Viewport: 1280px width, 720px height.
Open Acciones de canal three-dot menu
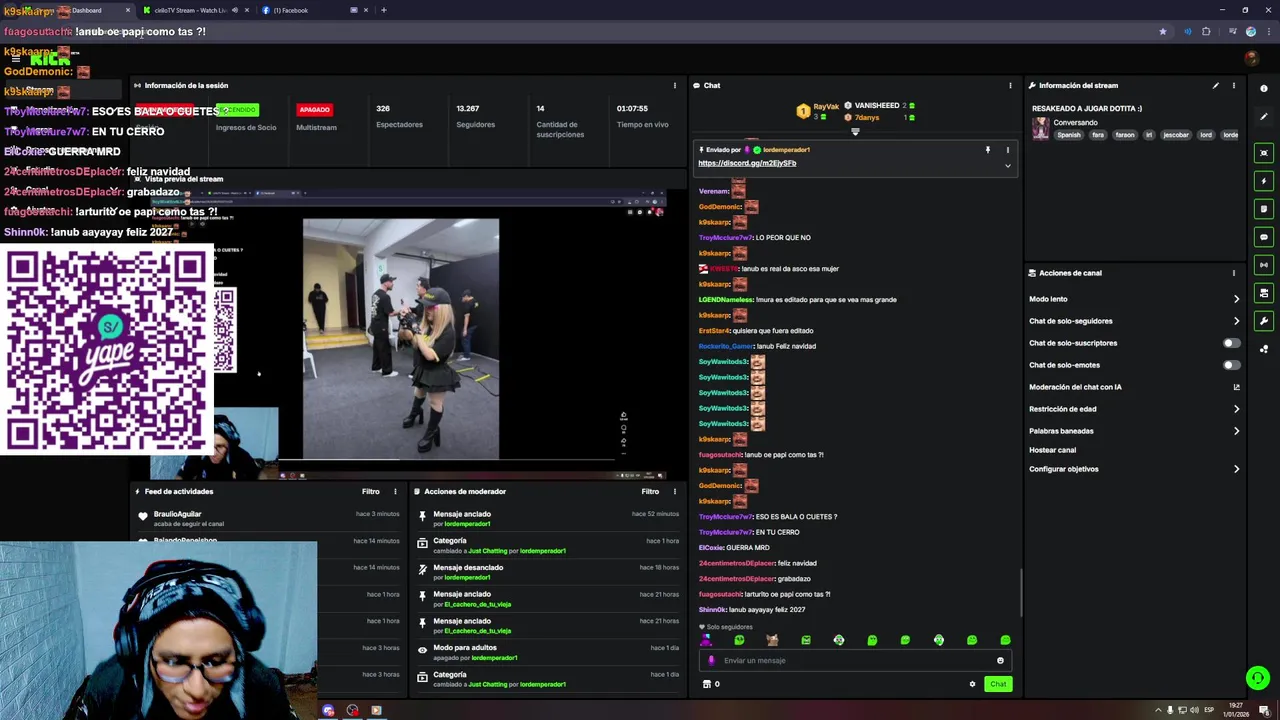pos(1234,273)
